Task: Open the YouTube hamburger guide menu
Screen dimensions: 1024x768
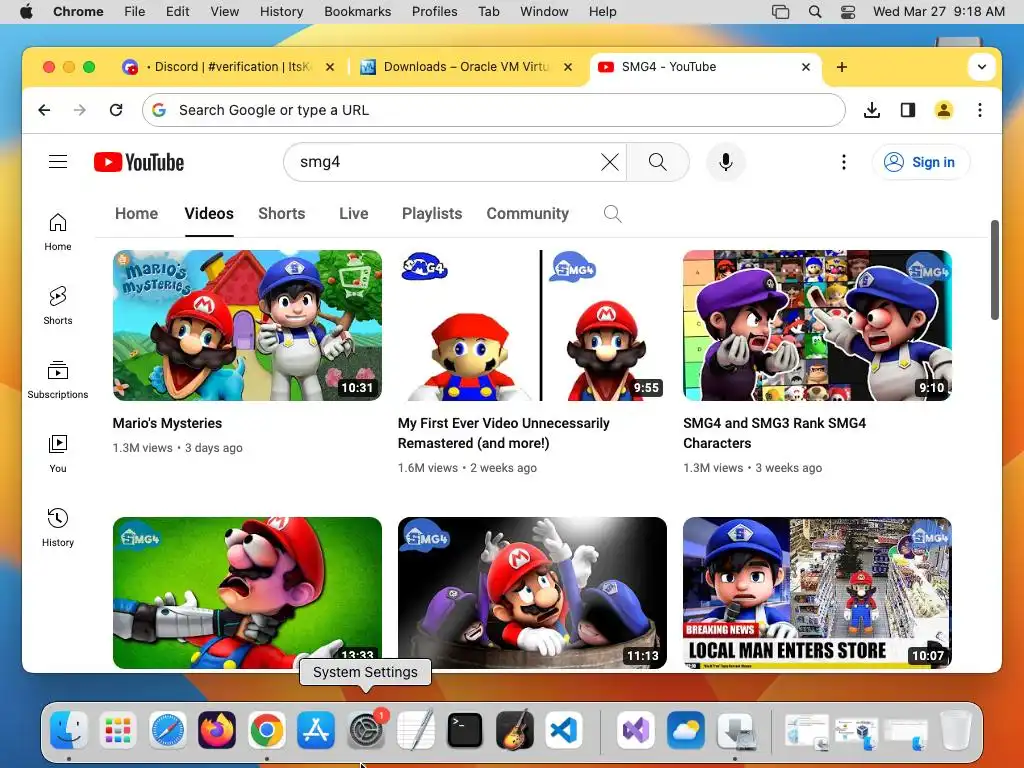Action: coord(58,161)
